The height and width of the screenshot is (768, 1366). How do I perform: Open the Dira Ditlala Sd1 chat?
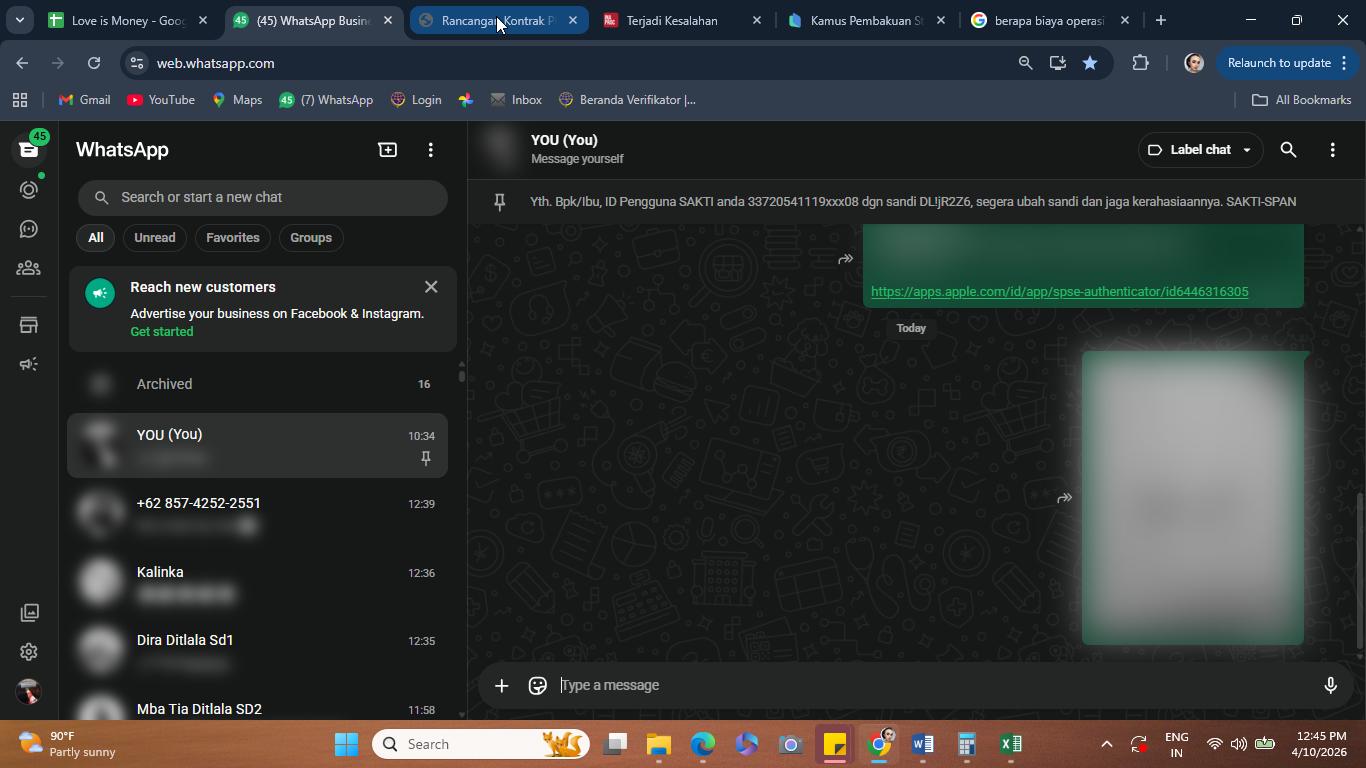click(258, 651)
